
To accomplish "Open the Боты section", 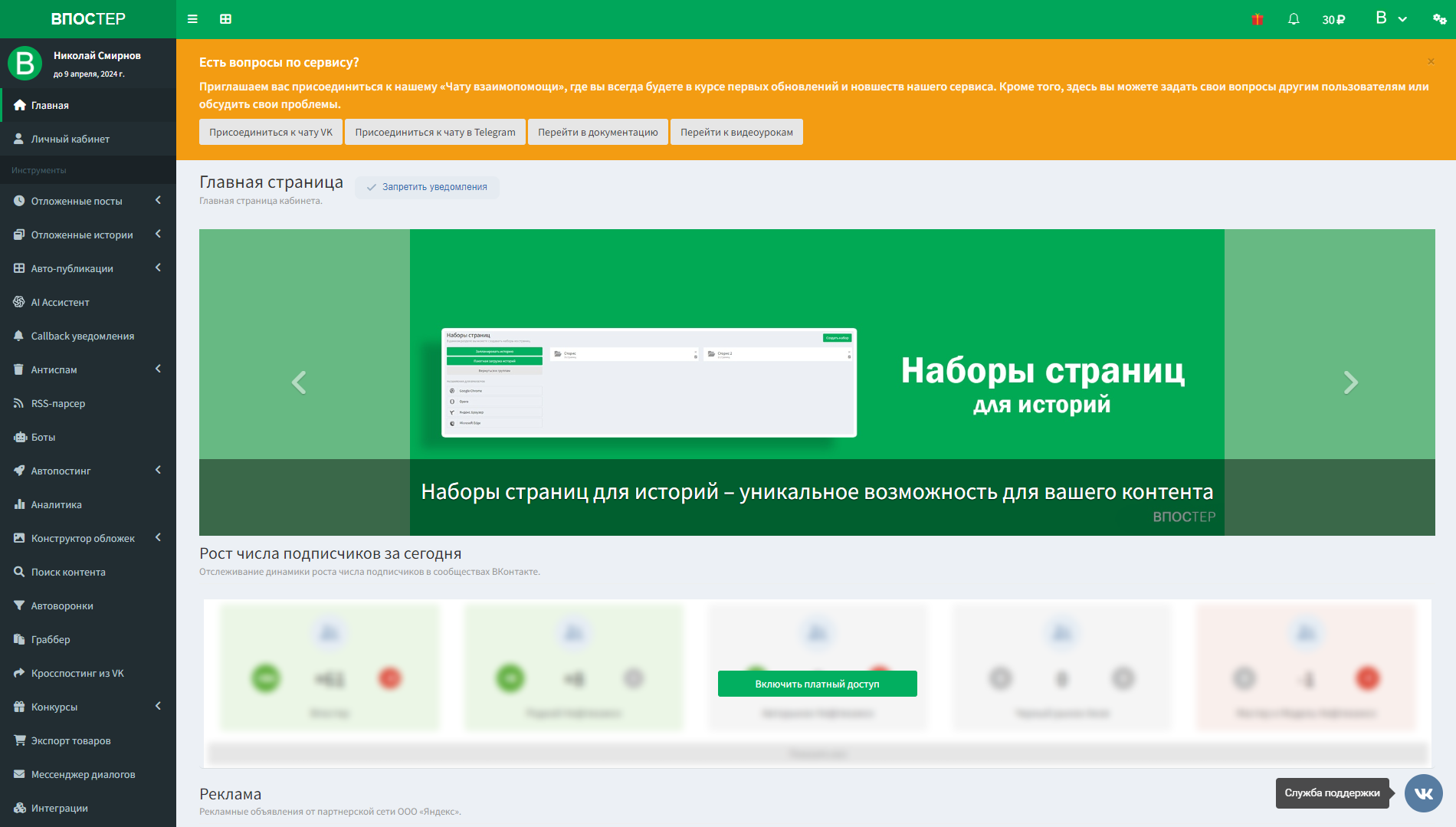I will coord(43,437).
